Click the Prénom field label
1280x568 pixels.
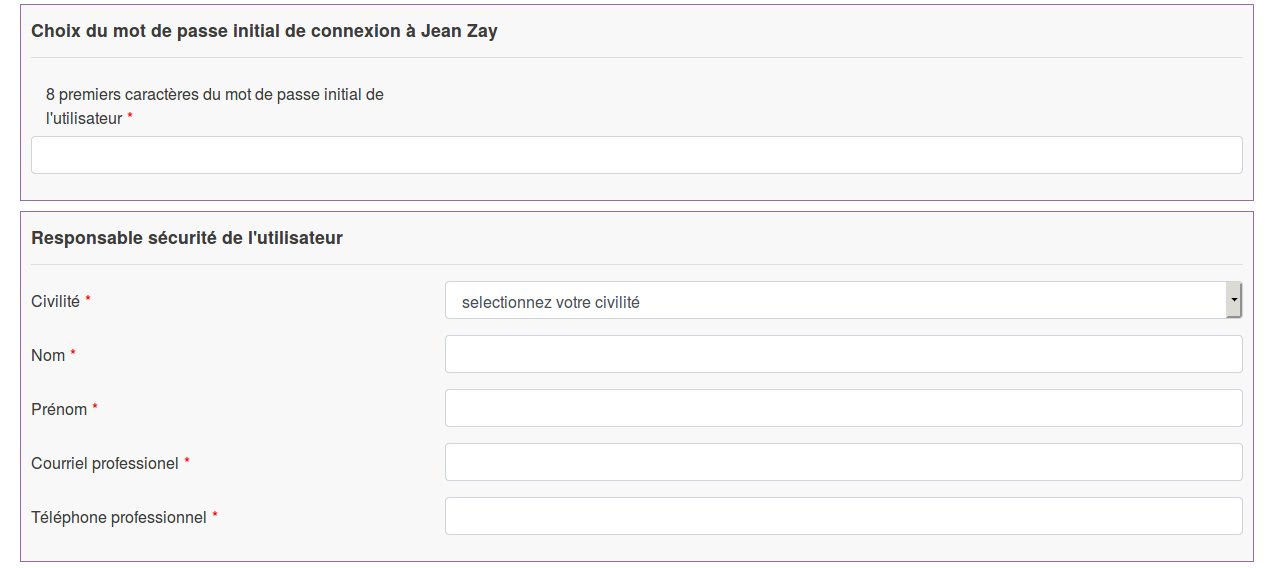[x=59, y=409]
